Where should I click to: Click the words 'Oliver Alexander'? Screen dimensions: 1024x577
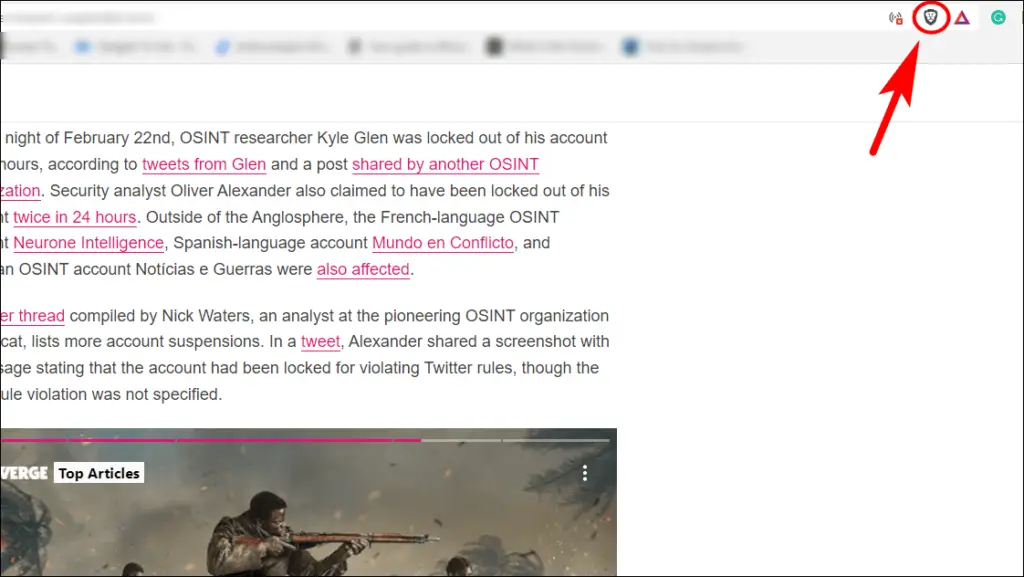pyautogui.click(x=231, y=191)
